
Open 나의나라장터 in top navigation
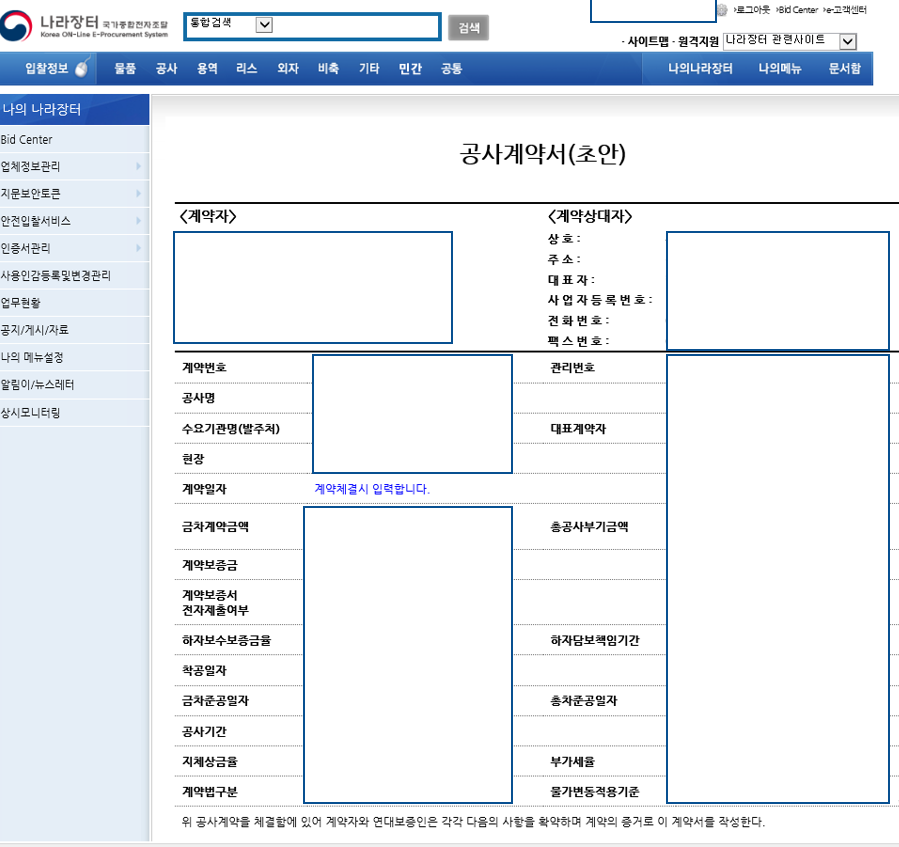pos(700,68)
